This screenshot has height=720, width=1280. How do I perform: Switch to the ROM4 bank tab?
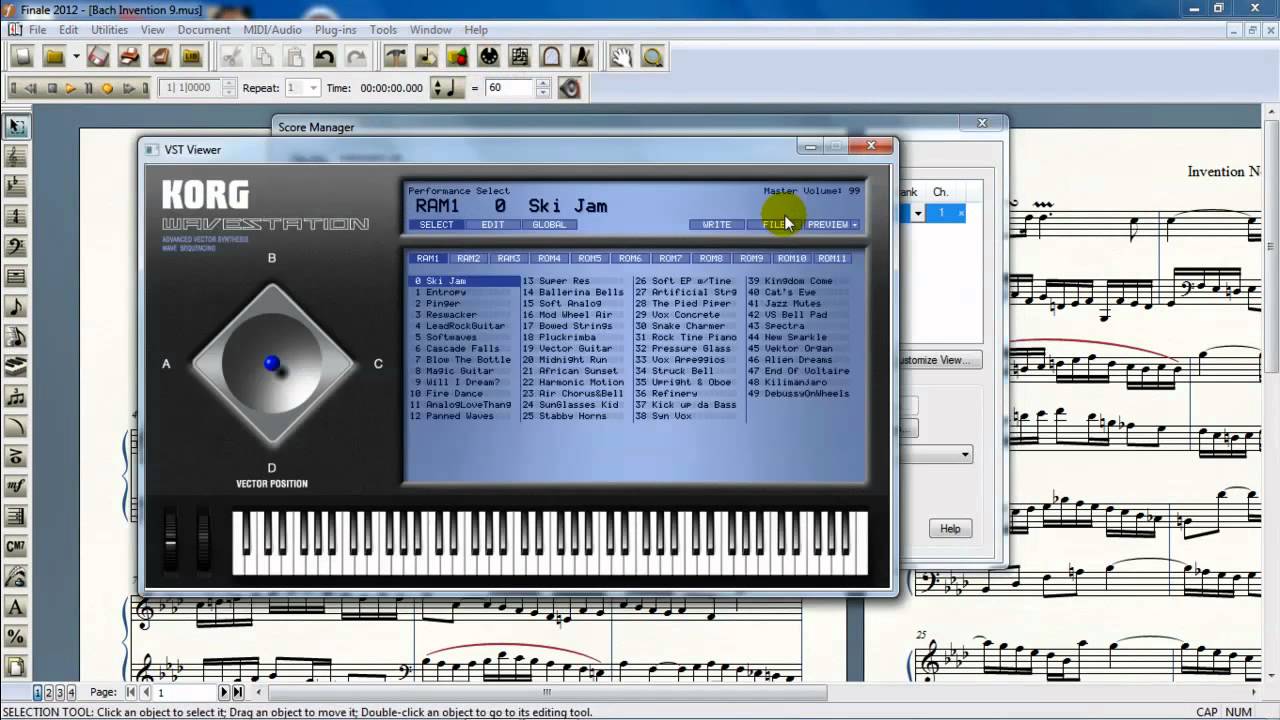(x=549, y=259)
